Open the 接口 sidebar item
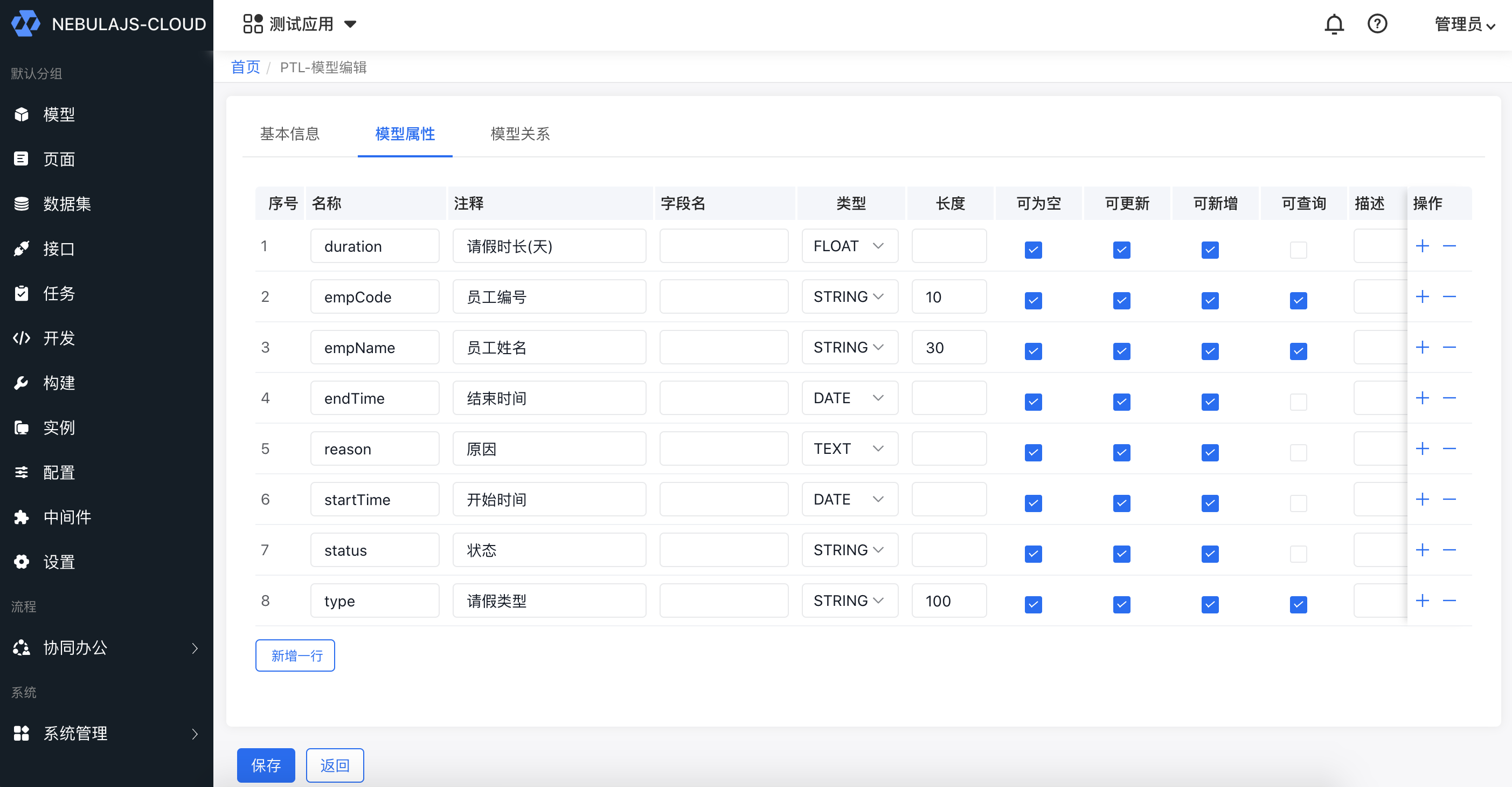Image resolution: width=1512 pixels, height=787 pixels. coord(59,248)
